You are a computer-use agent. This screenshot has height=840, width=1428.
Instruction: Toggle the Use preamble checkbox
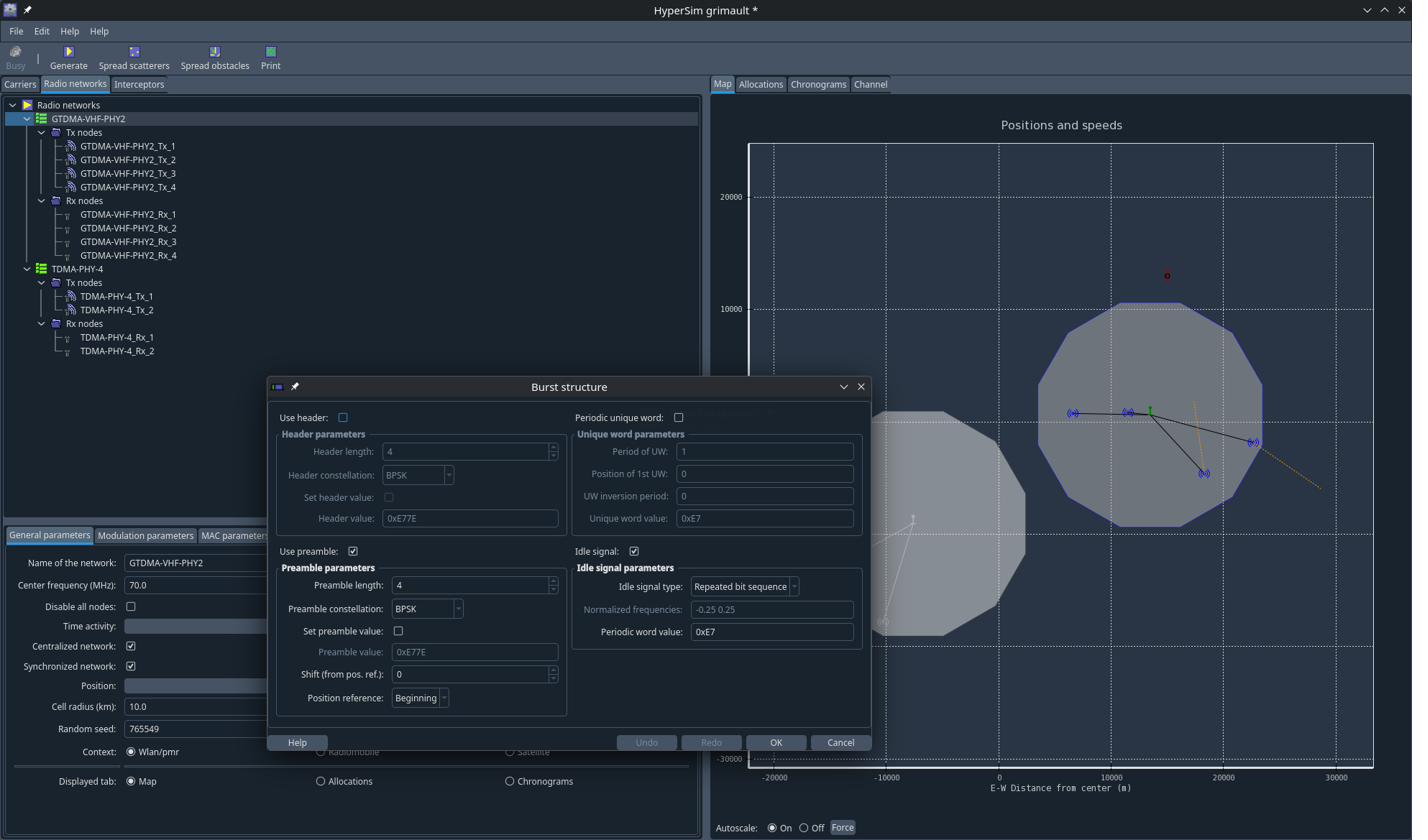(x=353, y=551)
